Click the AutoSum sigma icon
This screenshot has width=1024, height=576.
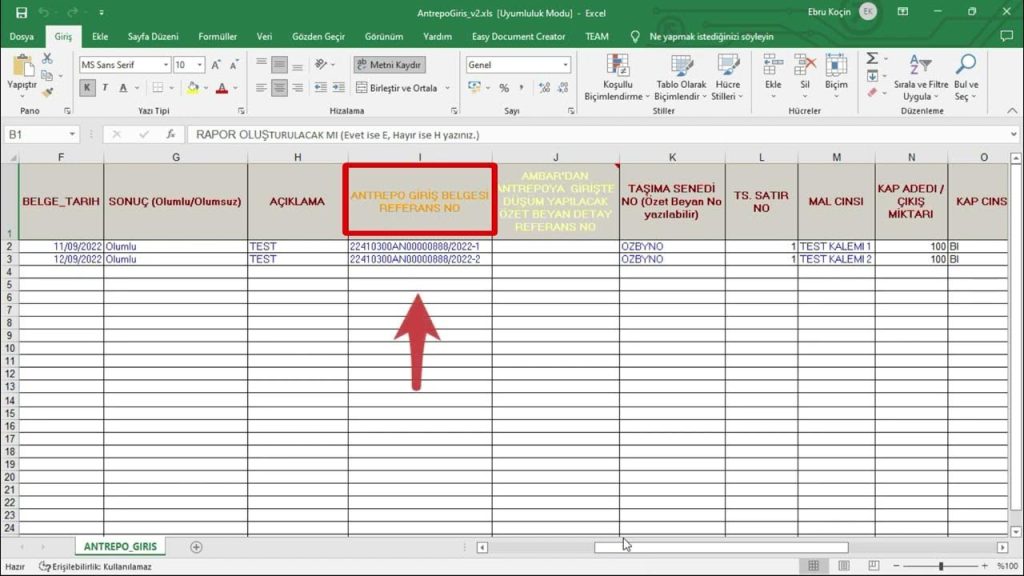pos(872,59)
